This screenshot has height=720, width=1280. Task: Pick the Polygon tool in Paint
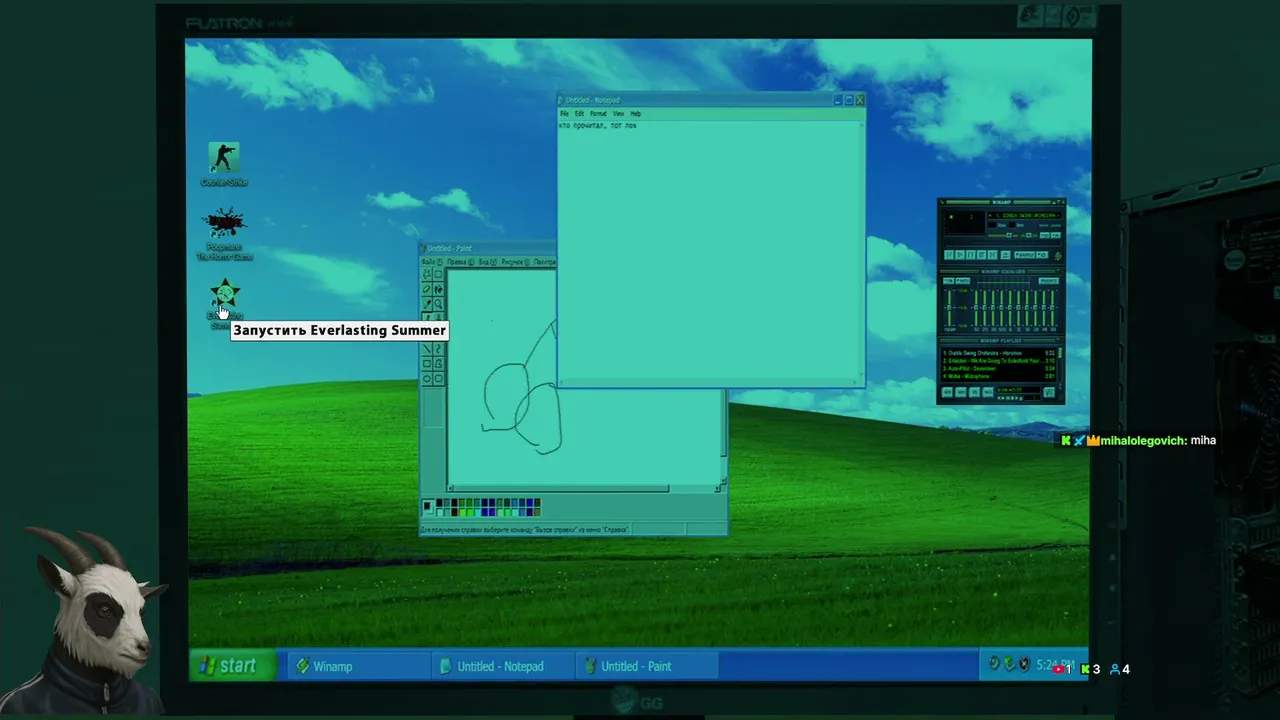coord(438,364)
